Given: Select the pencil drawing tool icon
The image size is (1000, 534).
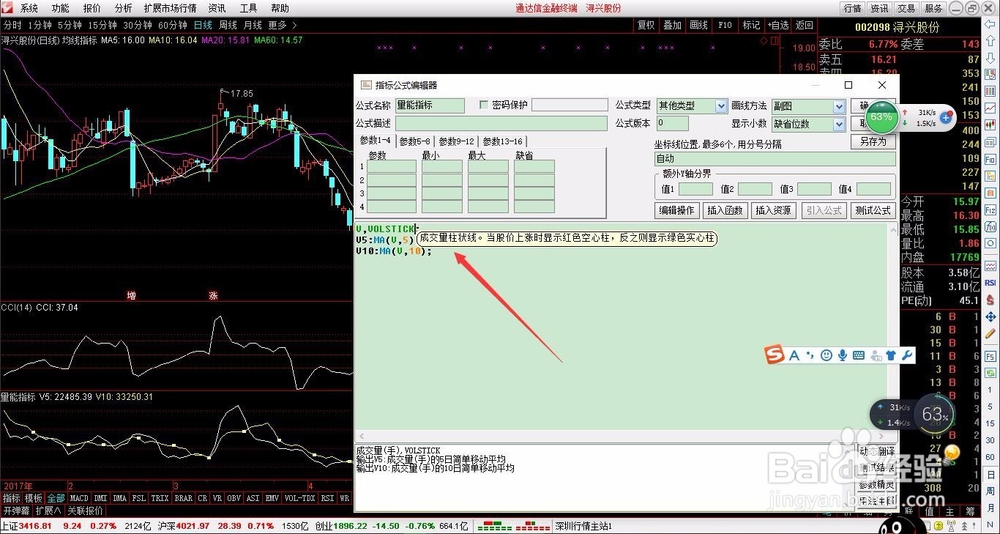Looking at the screenshot, I should pos(990,332).
